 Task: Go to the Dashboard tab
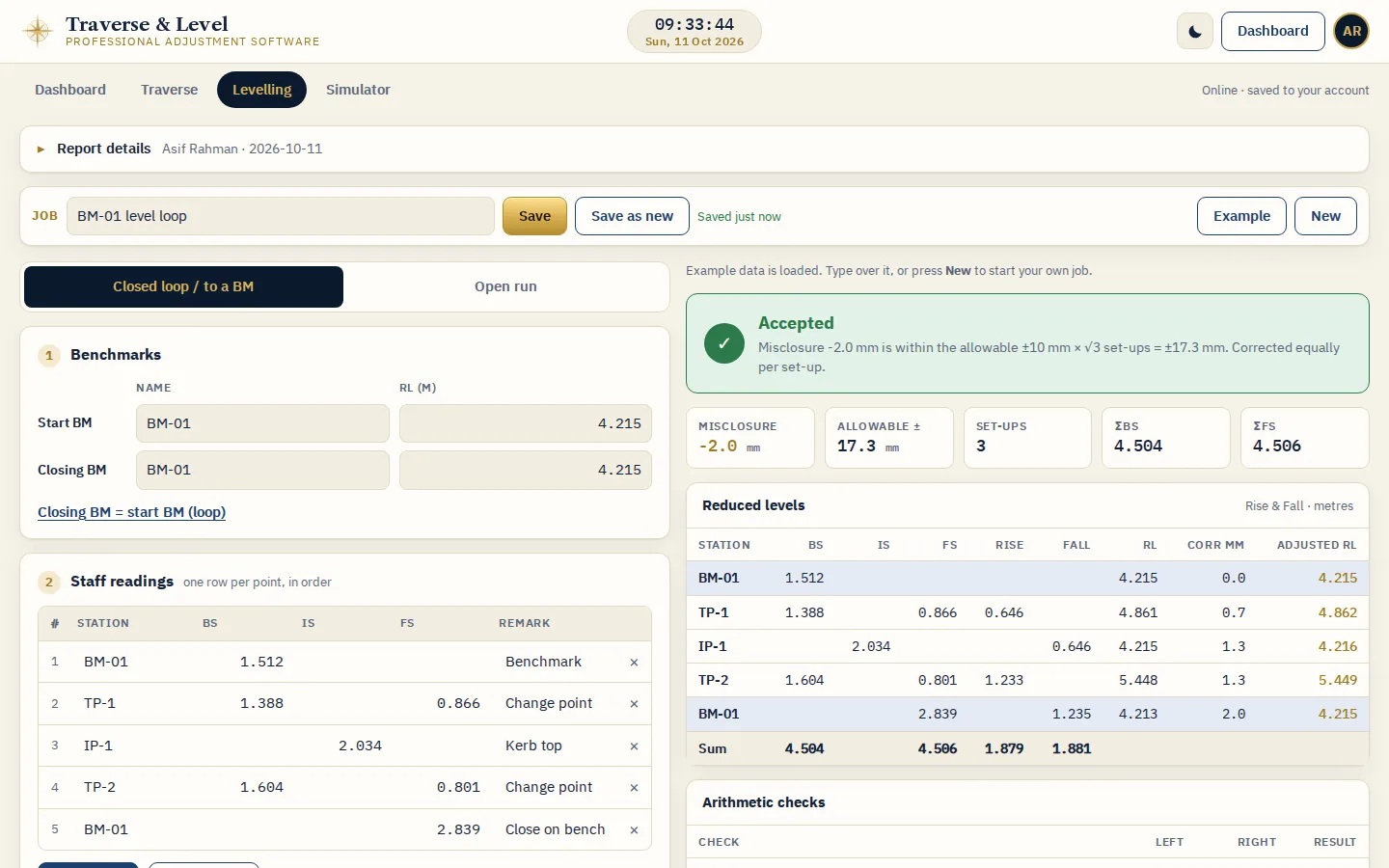click(x=70, y=90)
